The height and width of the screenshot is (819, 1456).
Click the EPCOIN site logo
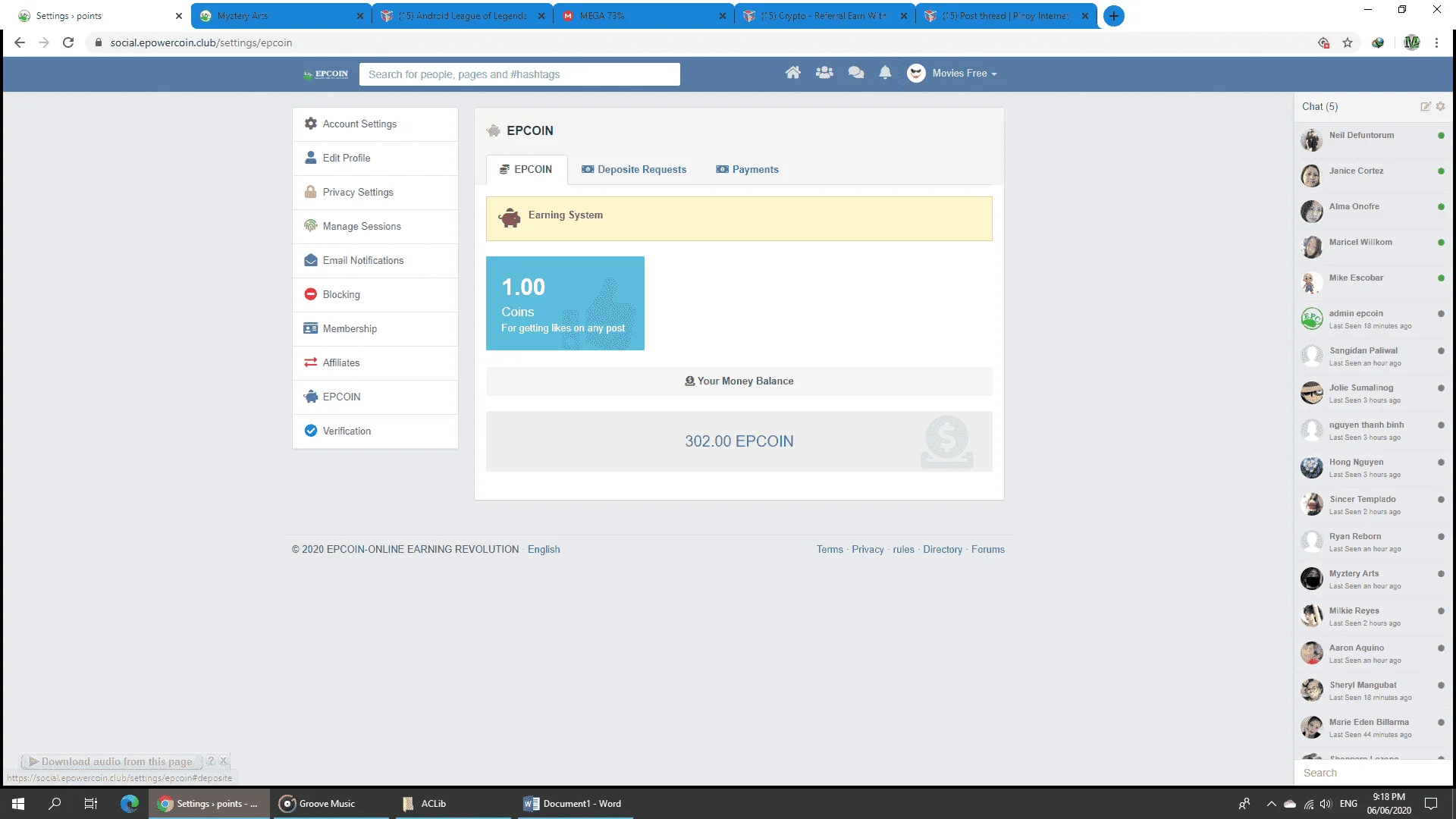coord(326,74)
